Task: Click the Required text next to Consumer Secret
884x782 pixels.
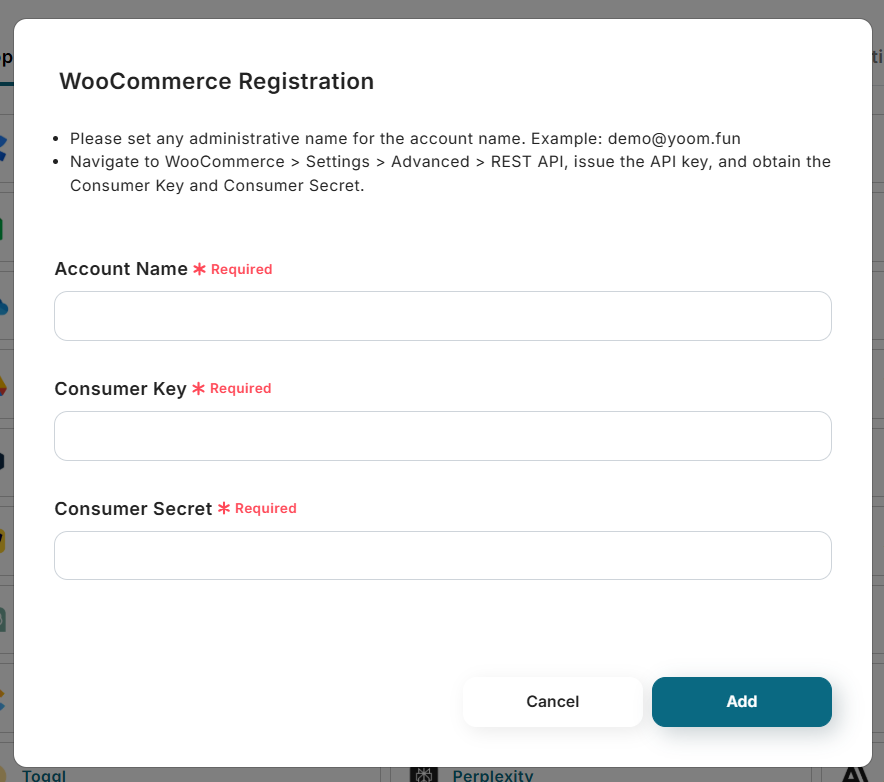Action: coord(266,508)
